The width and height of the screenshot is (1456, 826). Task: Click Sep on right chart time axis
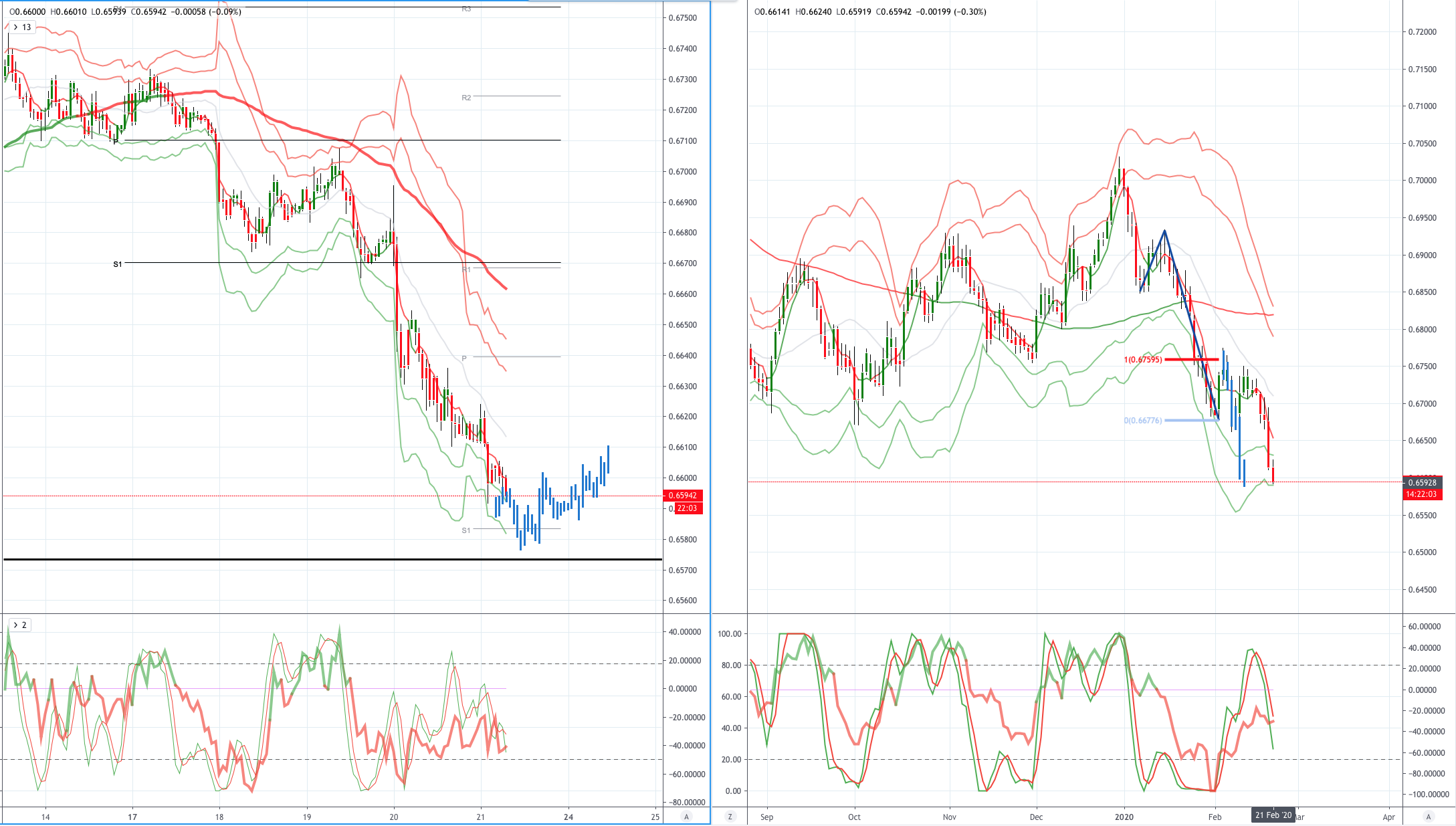click(766, 817)
